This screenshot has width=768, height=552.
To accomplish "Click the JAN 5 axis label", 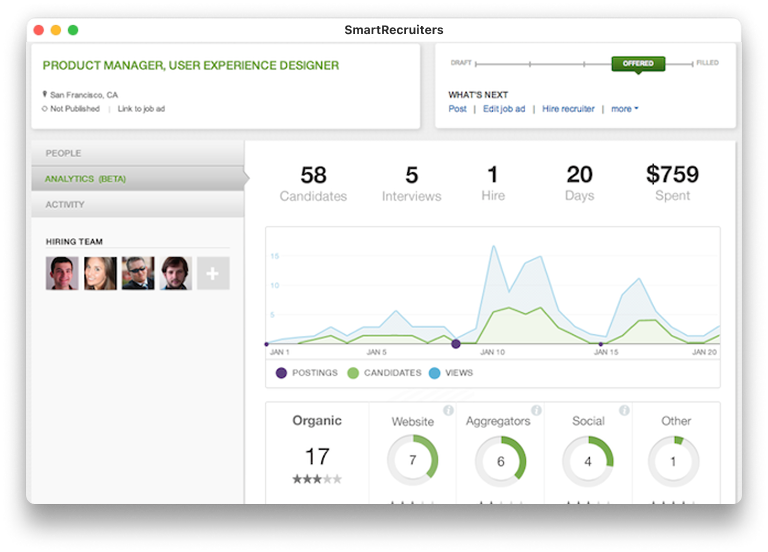I will click(377, 352).
